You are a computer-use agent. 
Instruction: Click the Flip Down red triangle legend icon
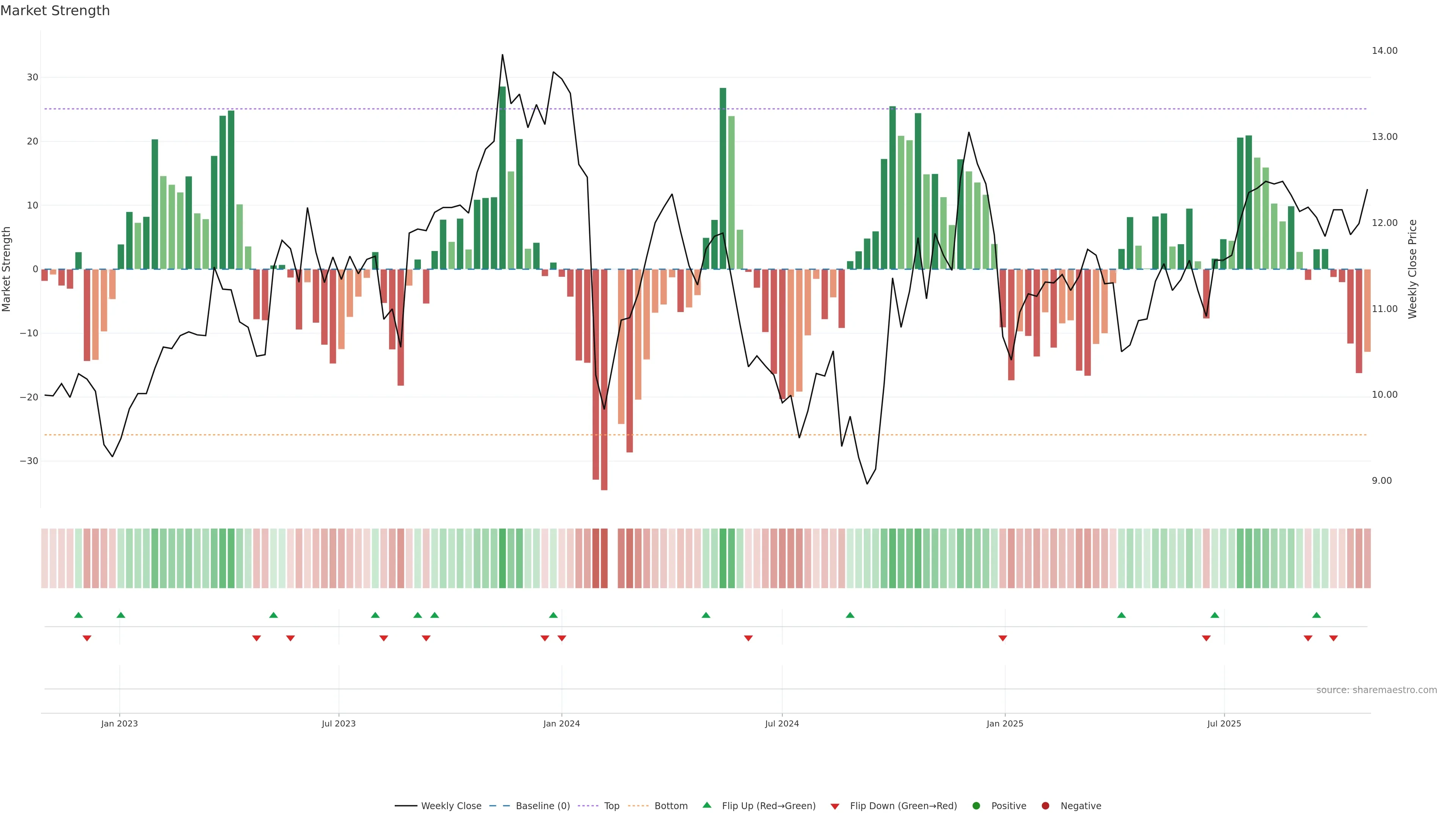(835, 806)
